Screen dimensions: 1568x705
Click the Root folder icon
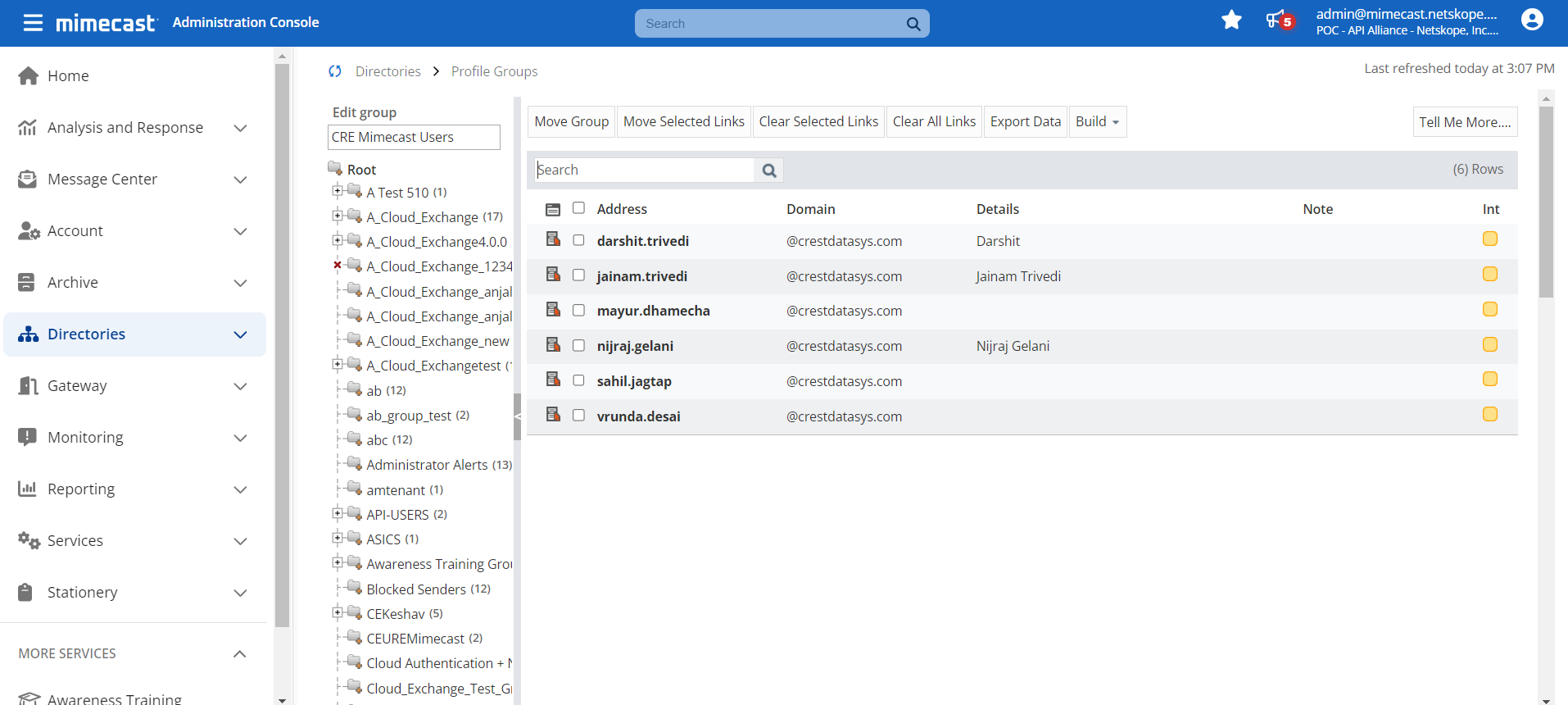(334, 168)
